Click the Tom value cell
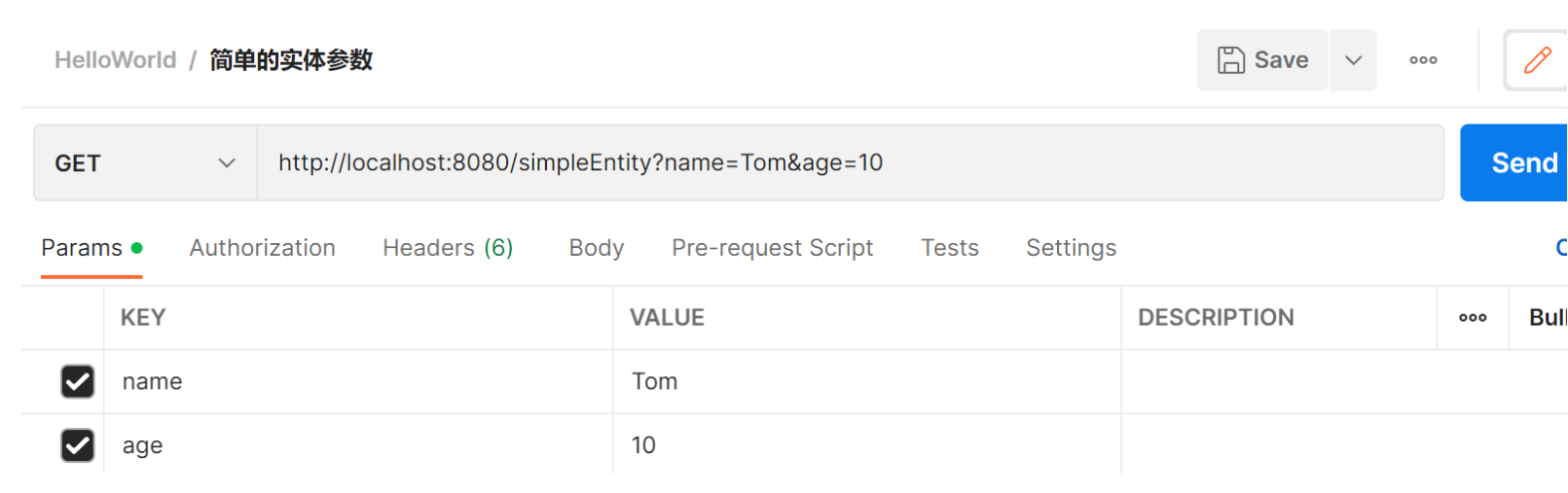The image size is (1568, 493). pos(866,381)
